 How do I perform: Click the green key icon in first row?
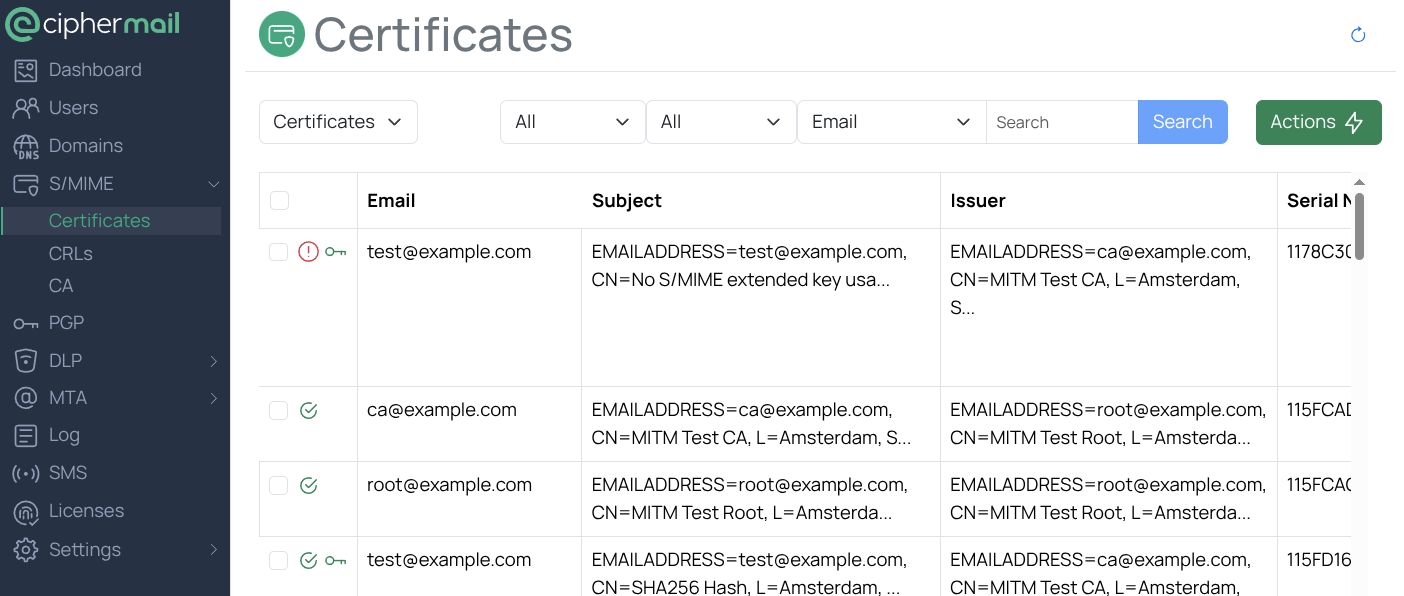point(336,252)
